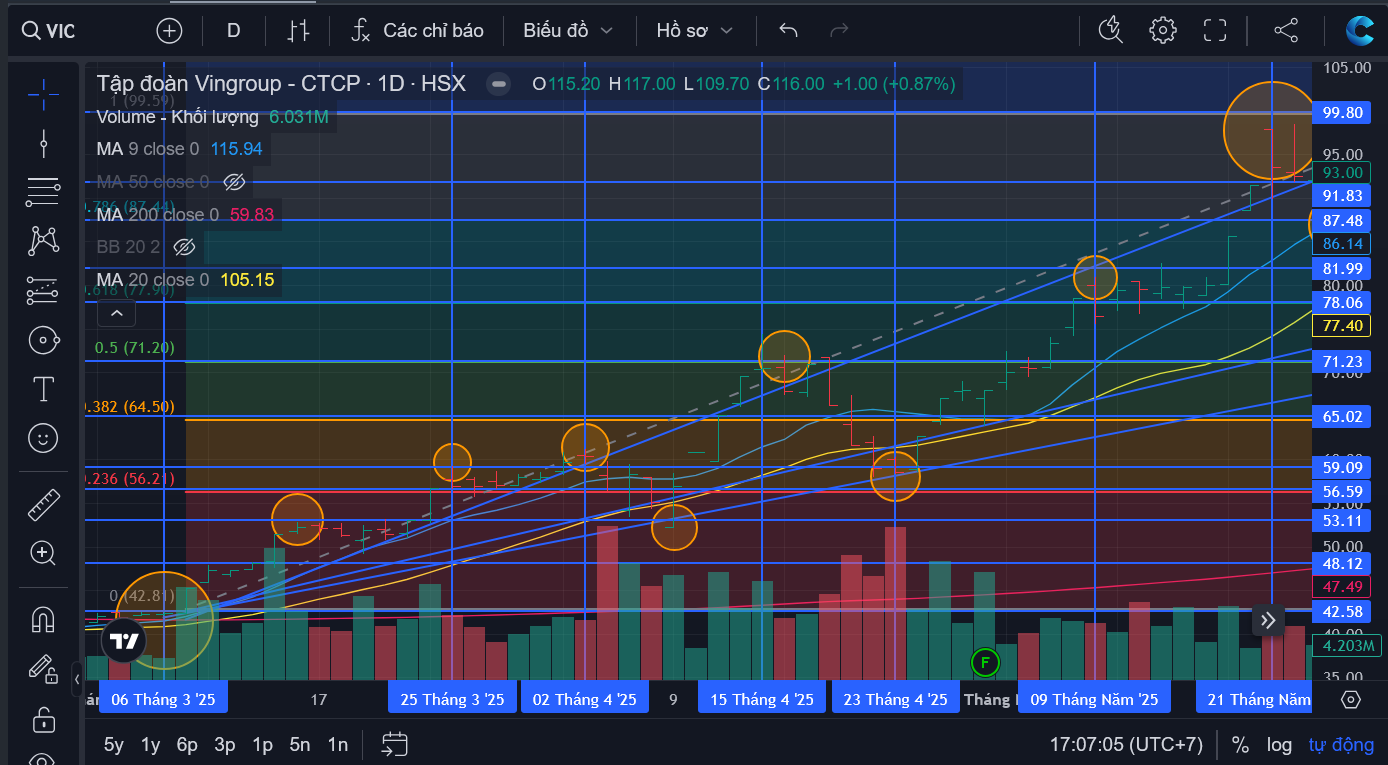
Task: Select the 6p date range
Action: click(x=187, y=744)
